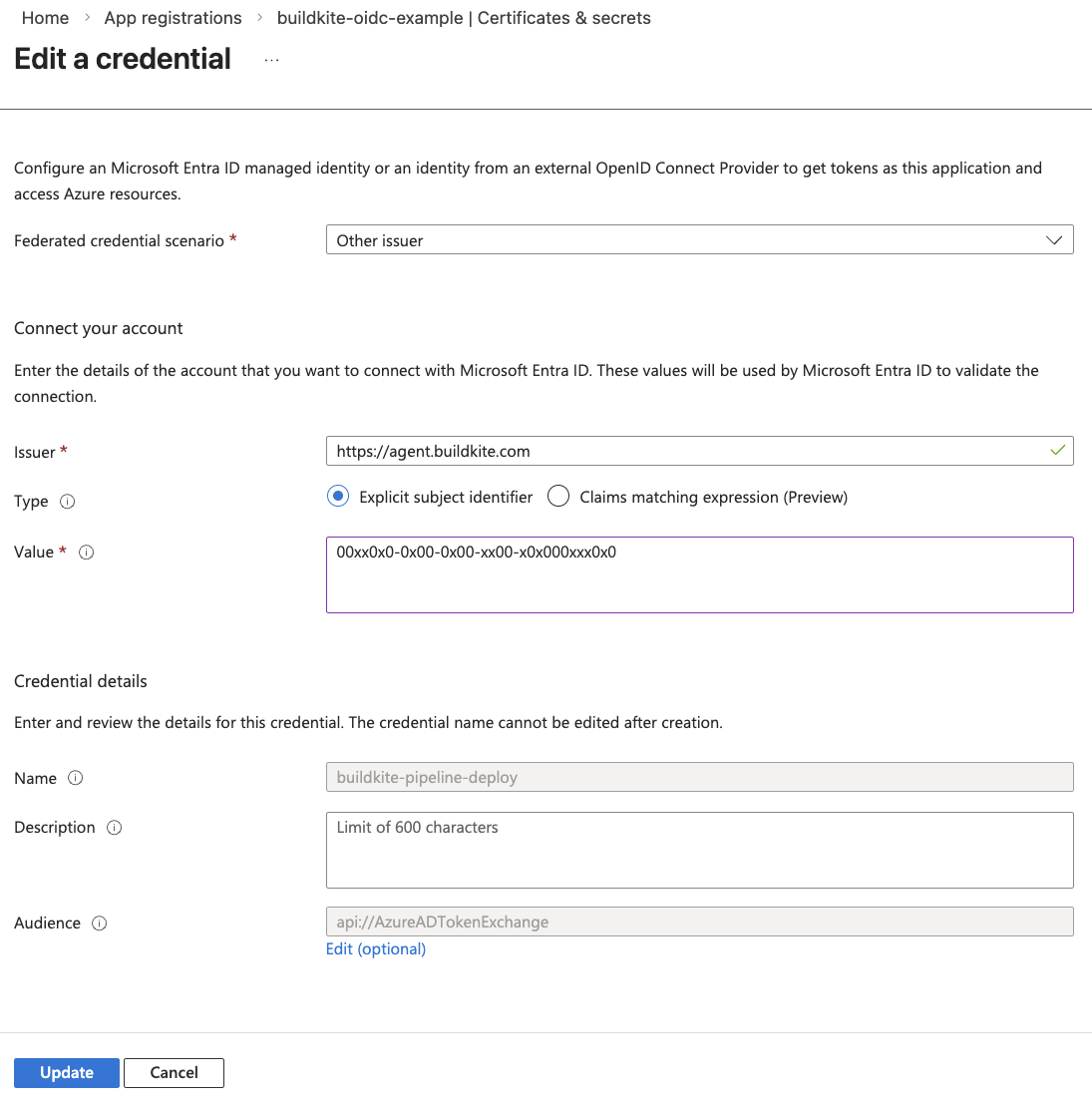1092x1107 pixels.
Task: Click the info icon beside Description
Action: point(114,827)
